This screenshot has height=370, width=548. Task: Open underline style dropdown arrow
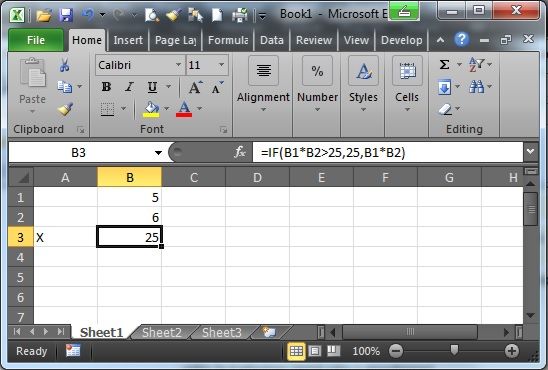[x=168, y=87]
